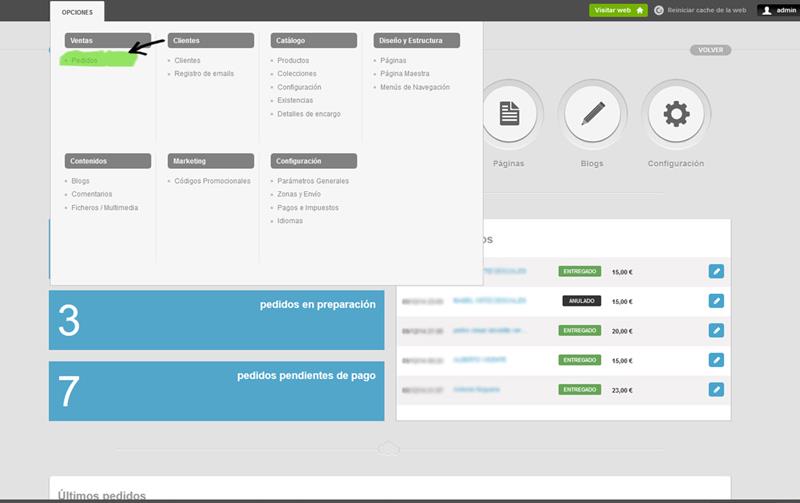Click edit pencil on the ANULADO order
This screenshot has width=800, height=503.
[716, 301]
